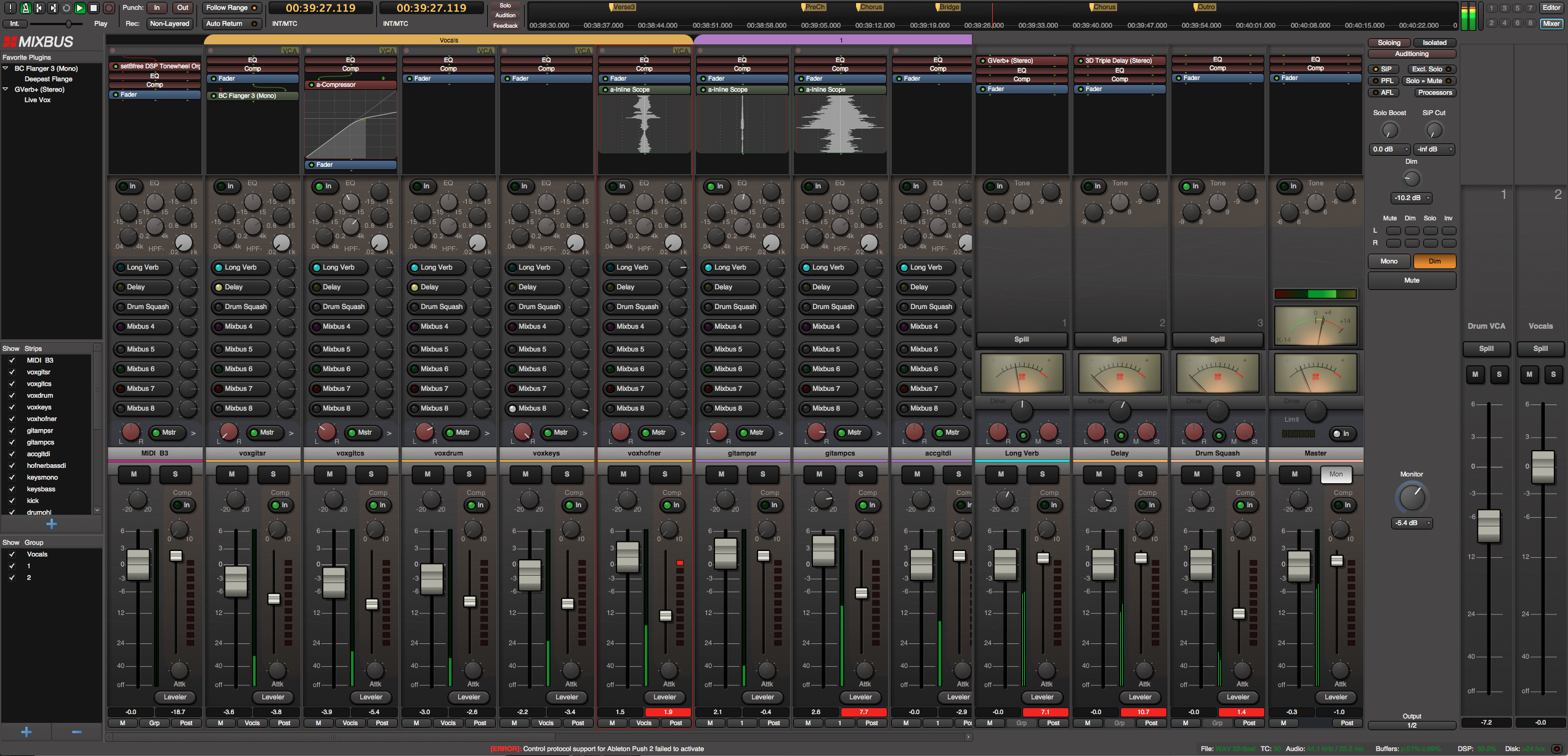Jump to session end transport icon

pos(52,8)
